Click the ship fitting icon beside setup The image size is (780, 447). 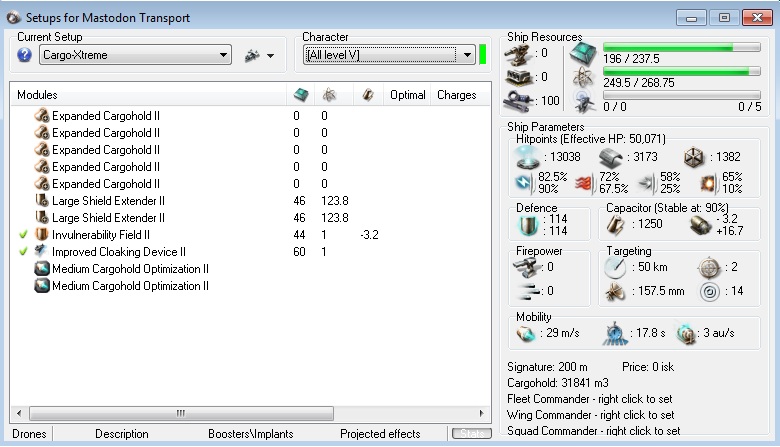(252, 55)
